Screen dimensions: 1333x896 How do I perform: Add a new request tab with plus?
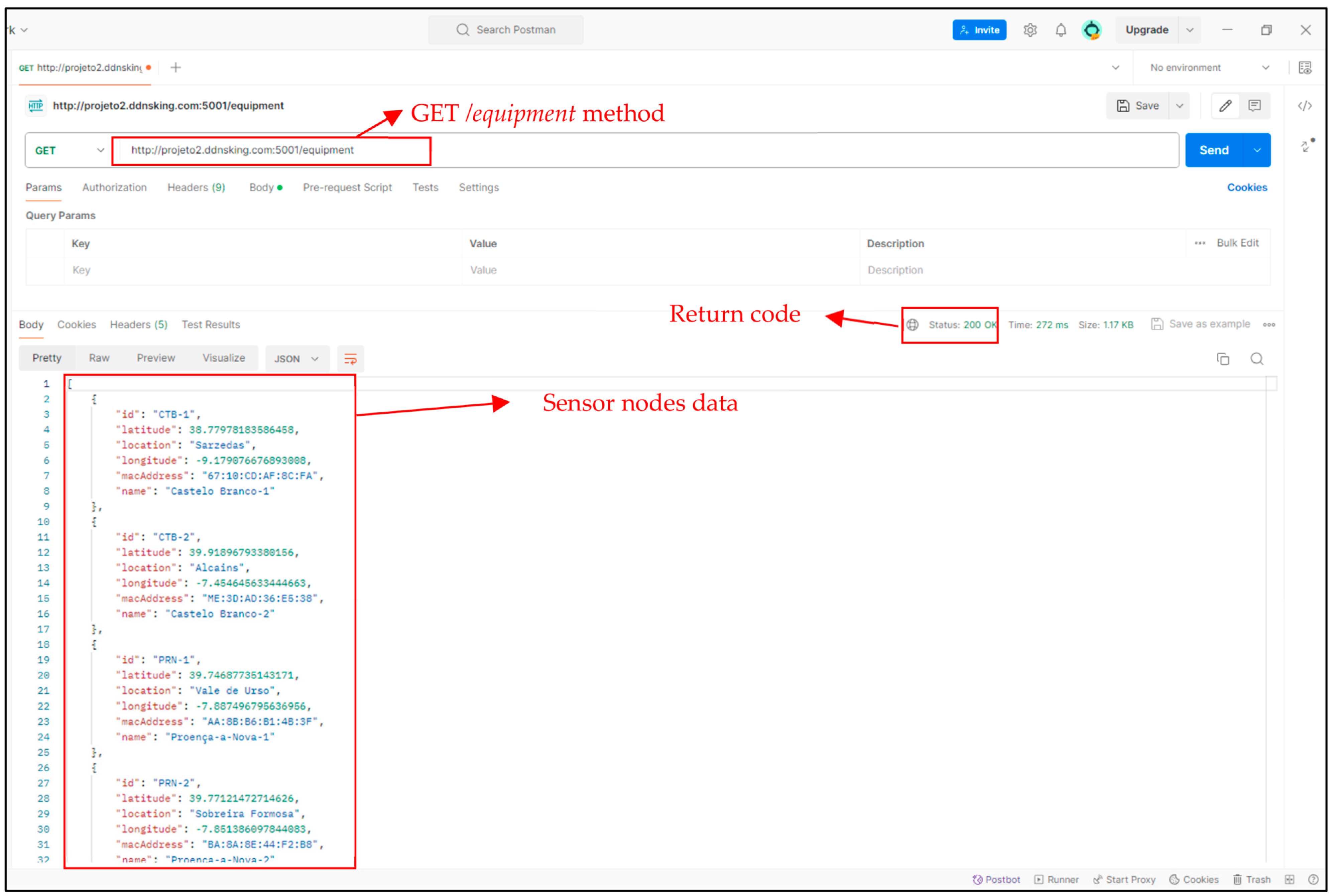pyautogui.click(x=176, y=68)
